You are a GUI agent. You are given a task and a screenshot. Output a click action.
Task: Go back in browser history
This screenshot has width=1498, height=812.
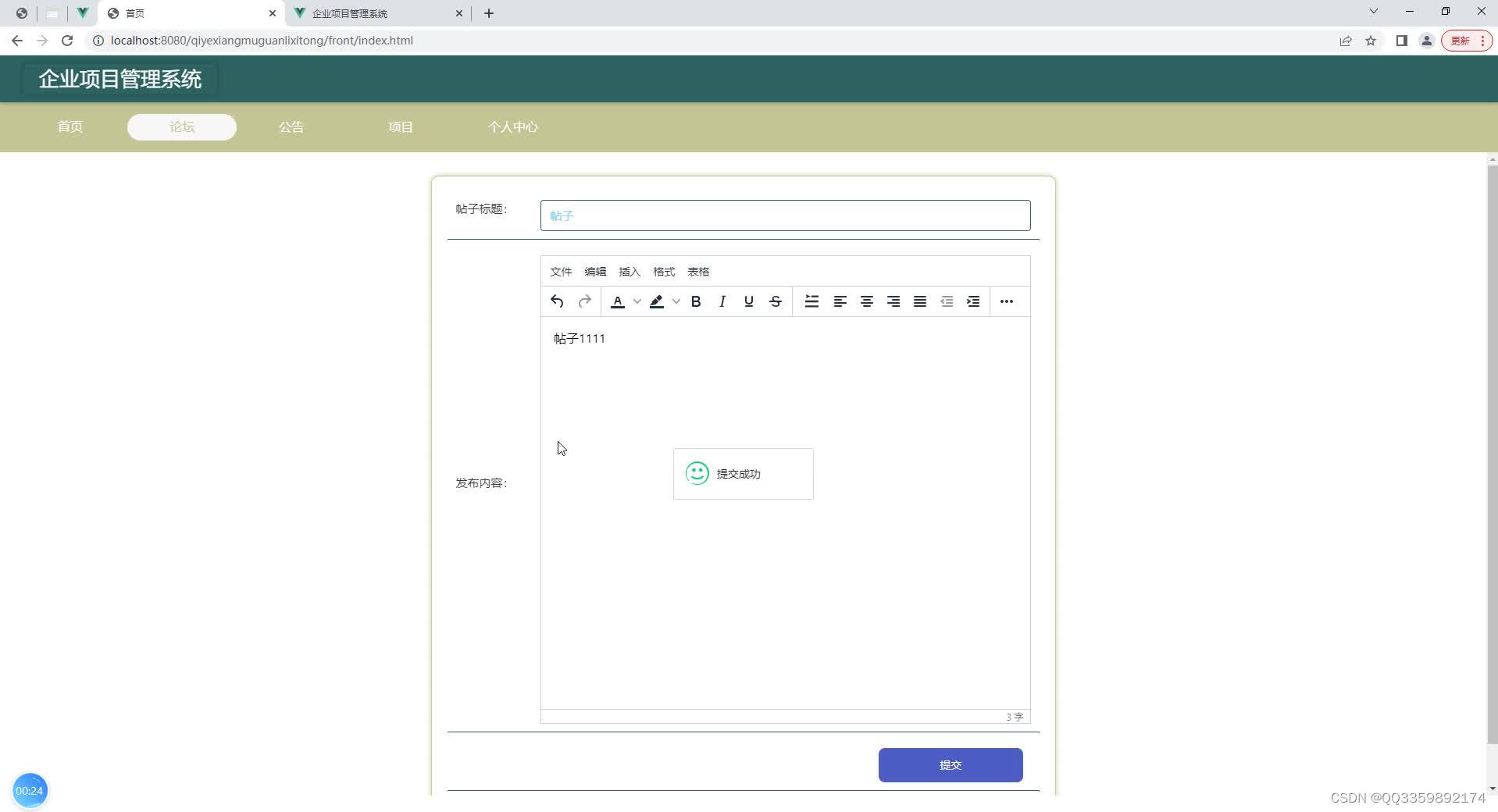point(17,41)
